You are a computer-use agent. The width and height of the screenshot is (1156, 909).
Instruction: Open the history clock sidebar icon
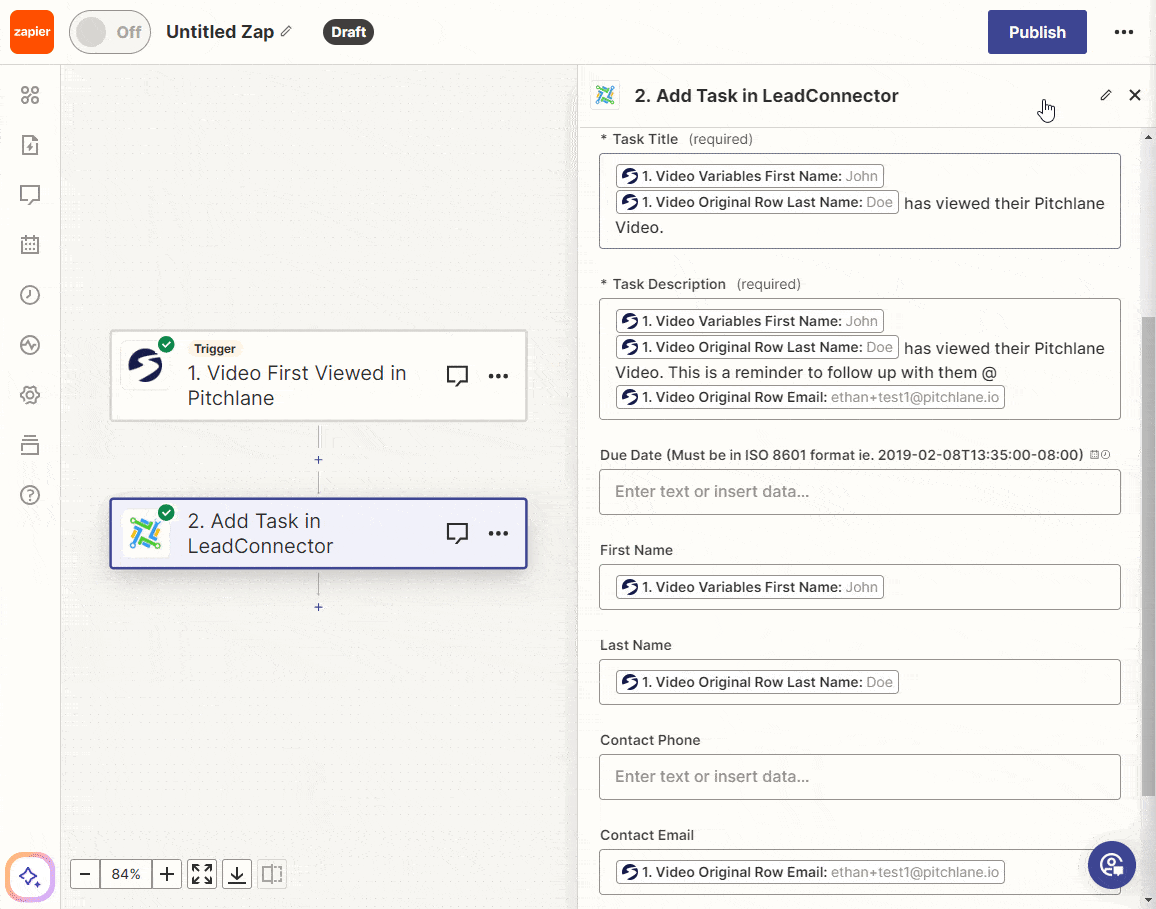tap(29, 295)
